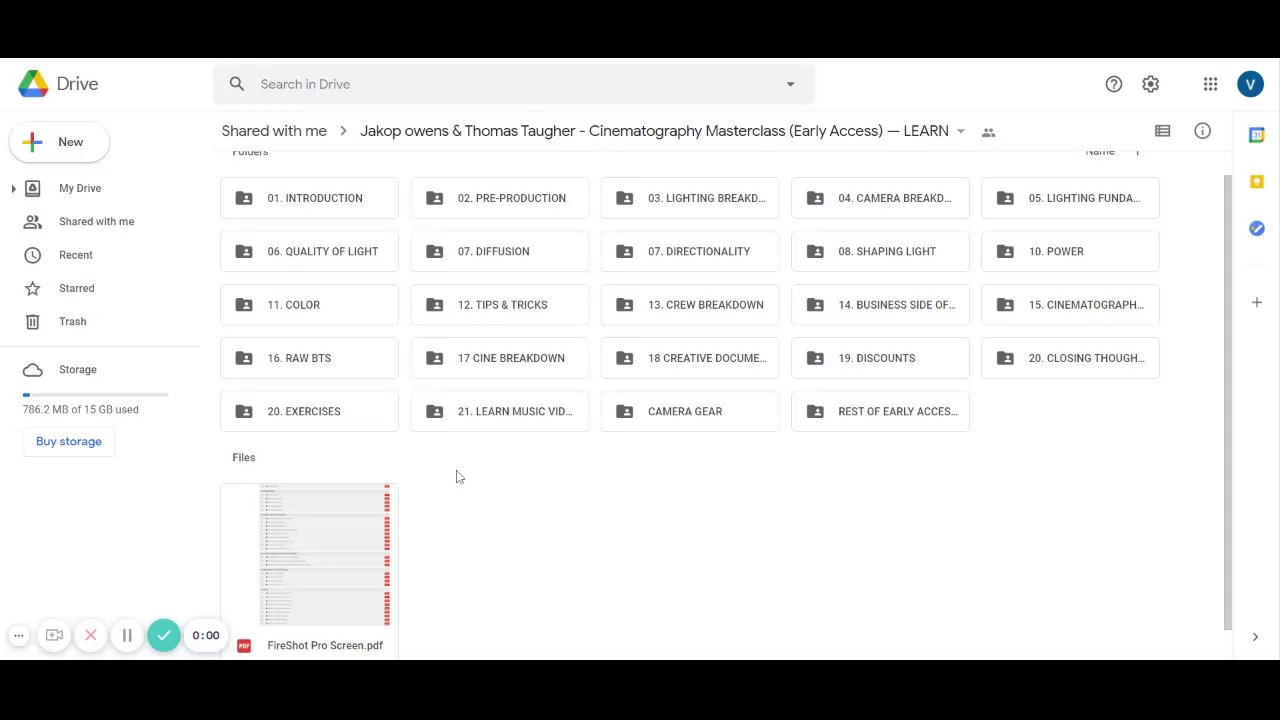Screen dimensions: 1280x720
Task: Show the details info panel
Action: [x=1203, y=131]
